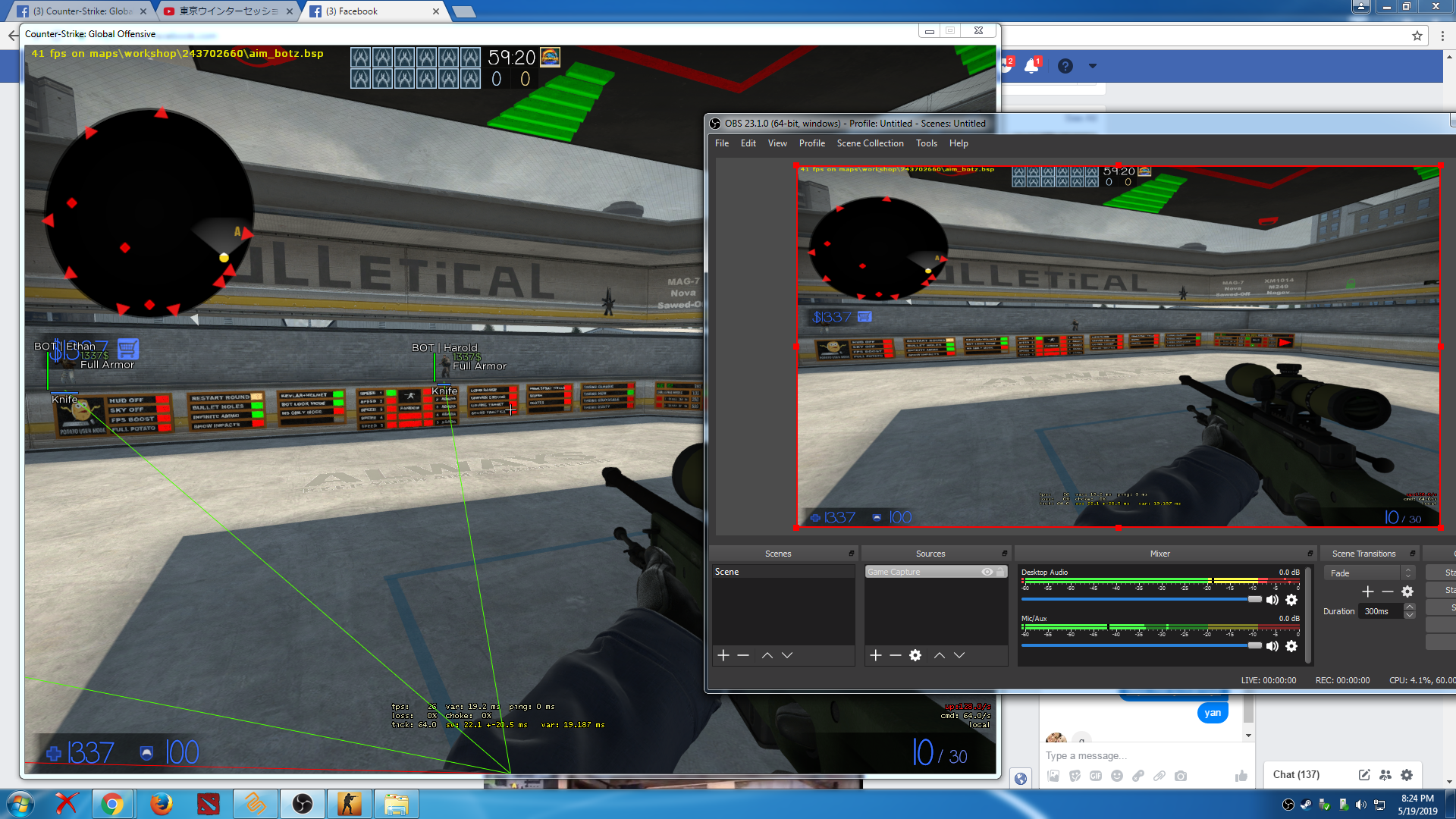Screen dimensions: 1456x819
Task: Move scene up in the Scenes list
Action: click(767, 655)
